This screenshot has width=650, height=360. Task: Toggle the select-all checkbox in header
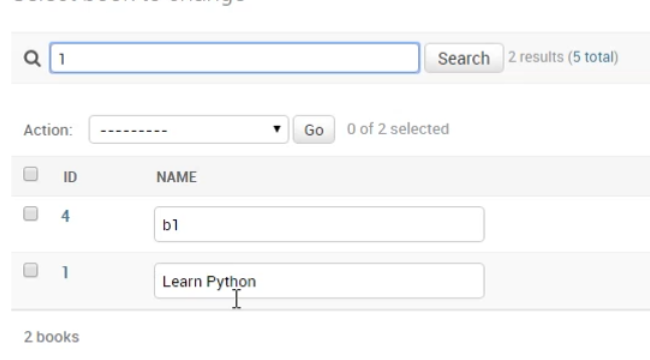(30, 174)
